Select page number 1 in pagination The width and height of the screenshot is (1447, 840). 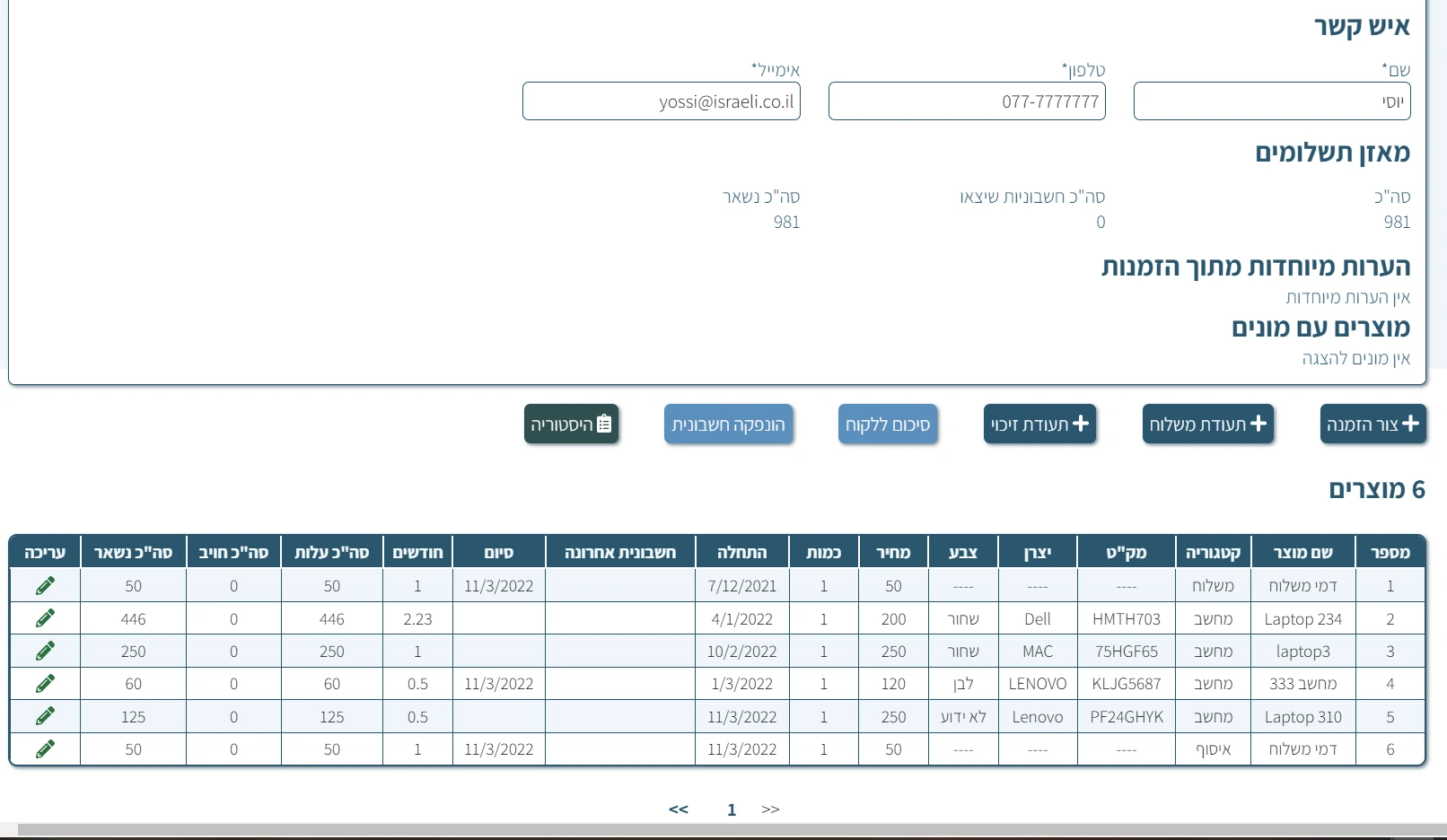tap(732, 809)
